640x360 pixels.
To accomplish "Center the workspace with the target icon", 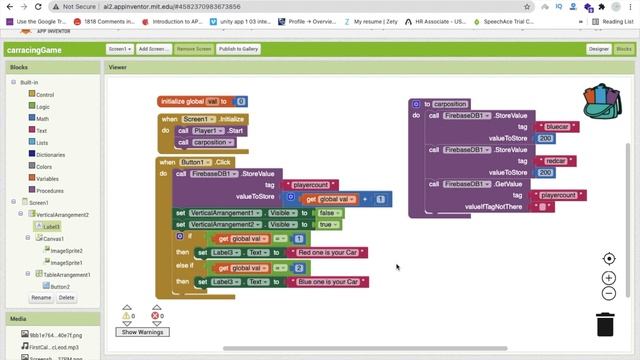I will pyautogui.click(x=609, y=259).
